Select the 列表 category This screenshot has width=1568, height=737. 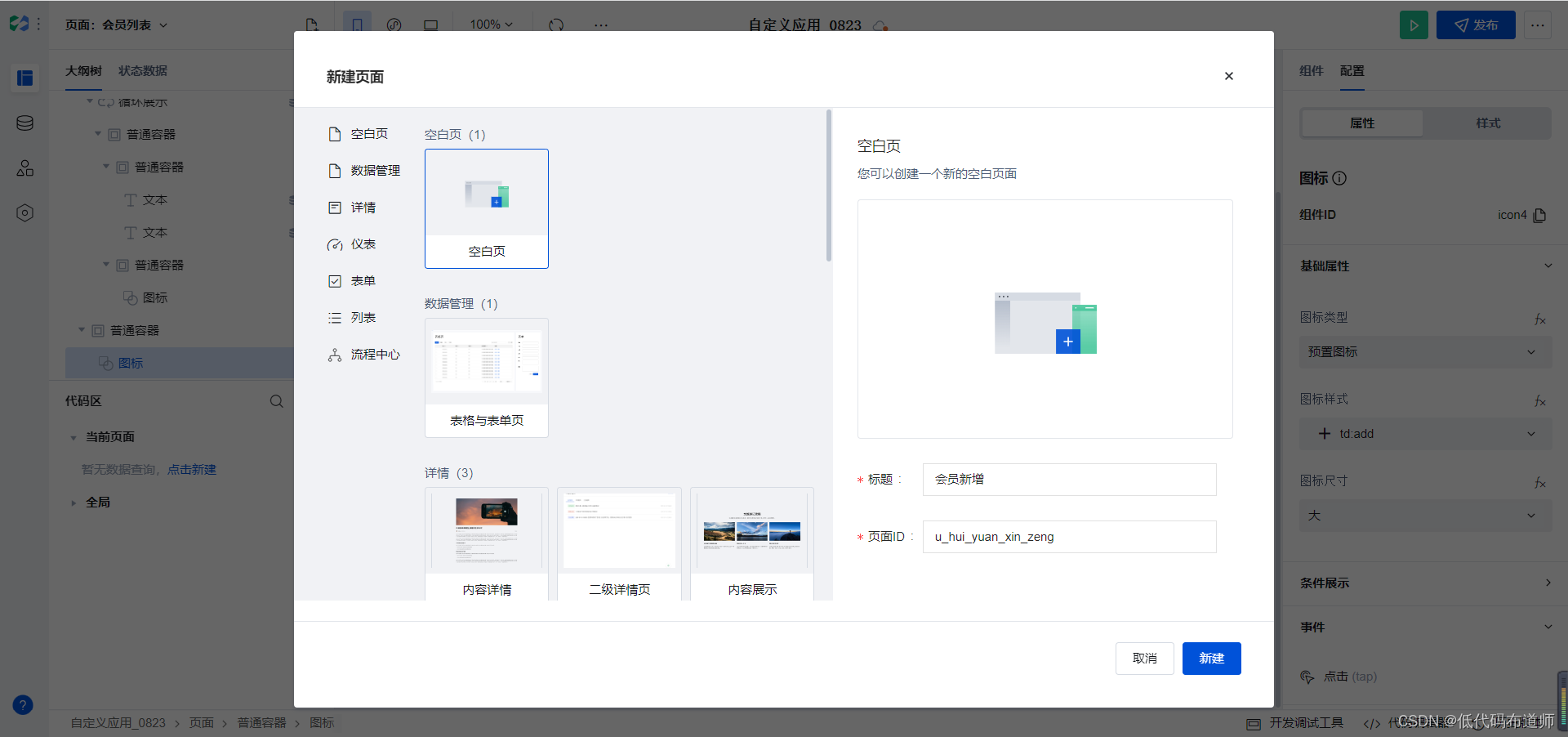352,318
